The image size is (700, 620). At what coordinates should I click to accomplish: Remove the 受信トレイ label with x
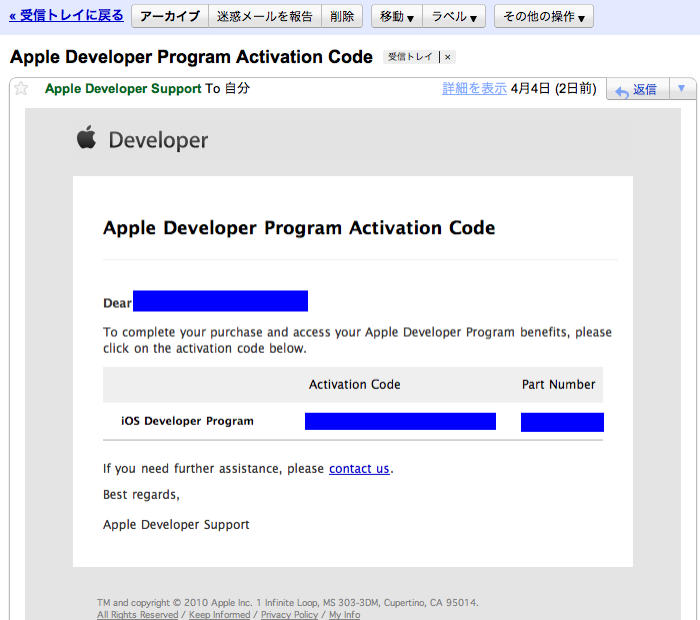point(447,57)
